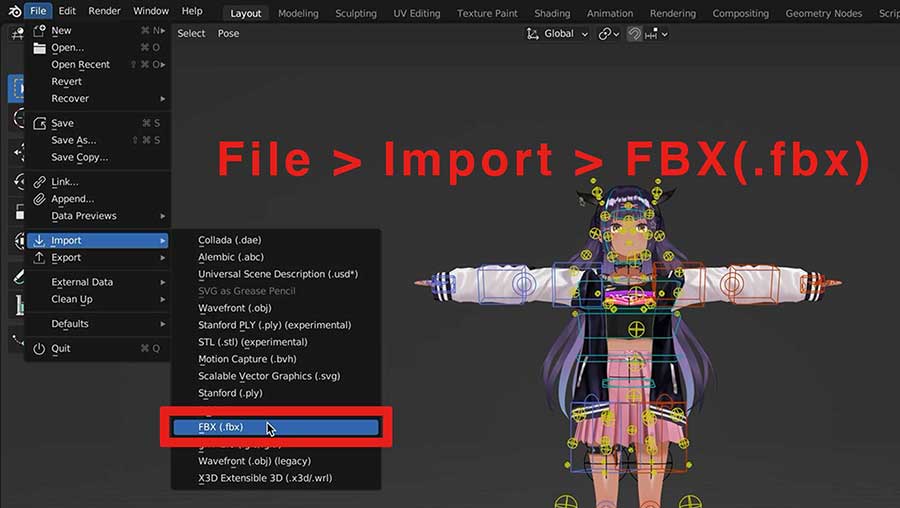Screen dimensions: 900x508
Task: Import Stanford PLY (.ply) (experimental)
Action: coord(276,325)
